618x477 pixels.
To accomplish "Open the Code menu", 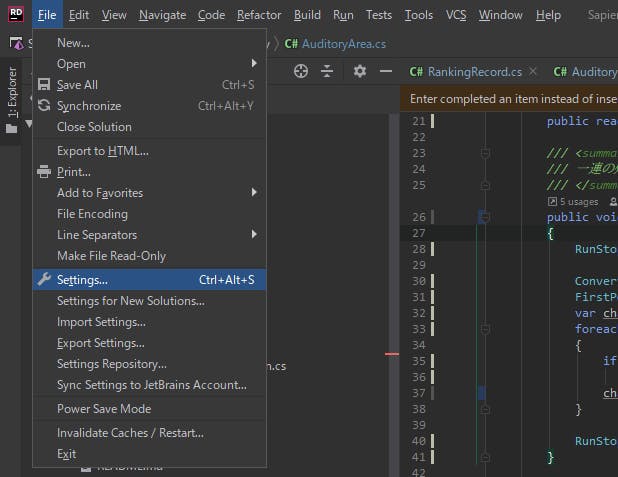I will point(211,15).
